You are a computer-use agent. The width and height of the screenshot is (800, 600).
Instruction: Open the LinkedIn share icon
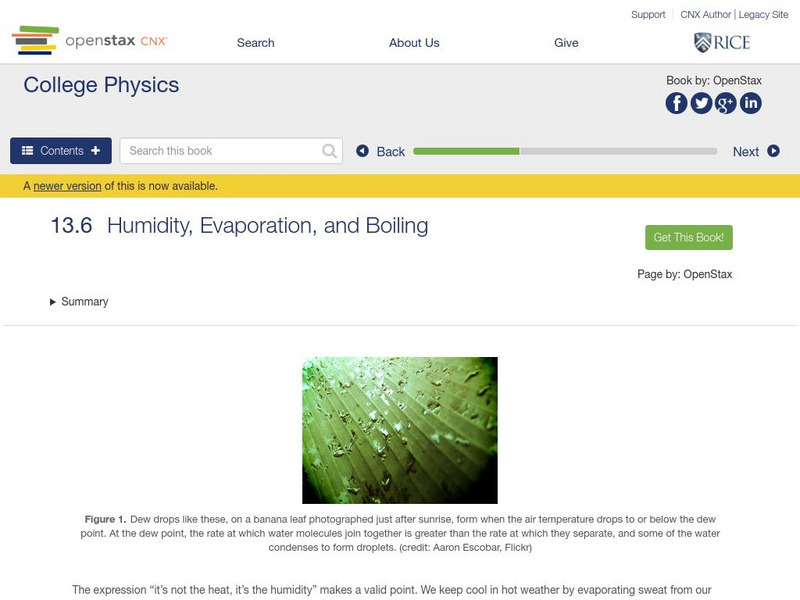[750, 103]
